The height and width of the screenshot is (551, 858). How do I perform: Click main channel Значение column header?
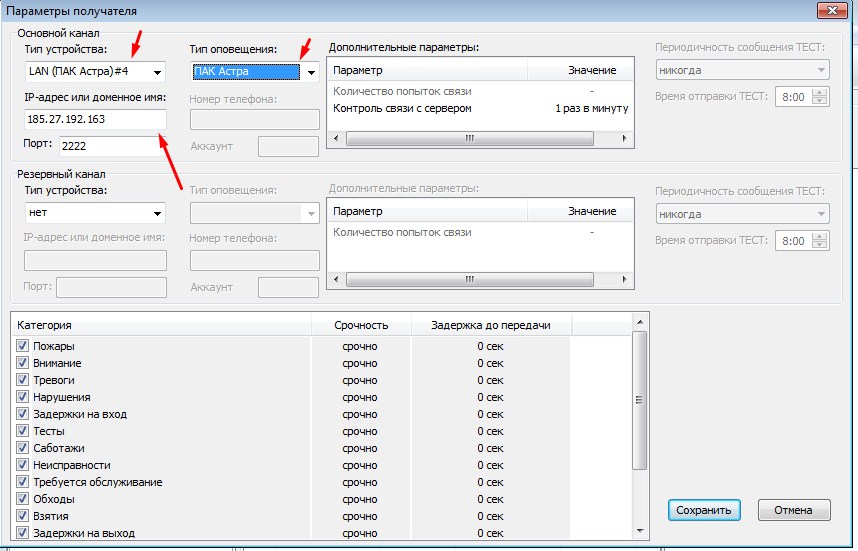coord(581,70)
